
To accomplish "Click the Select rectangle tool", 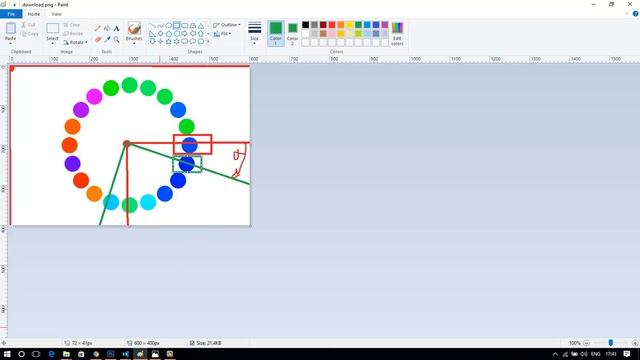I will (52, 28).
